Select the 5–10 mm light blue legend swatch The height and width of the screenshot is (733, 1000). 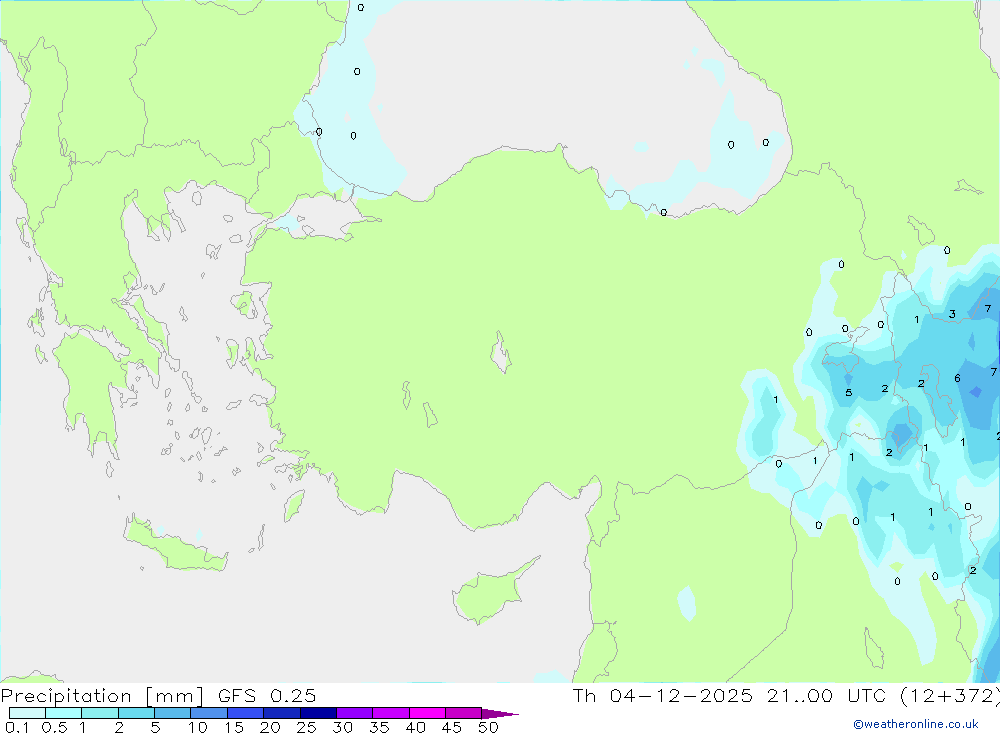point(173,713)
